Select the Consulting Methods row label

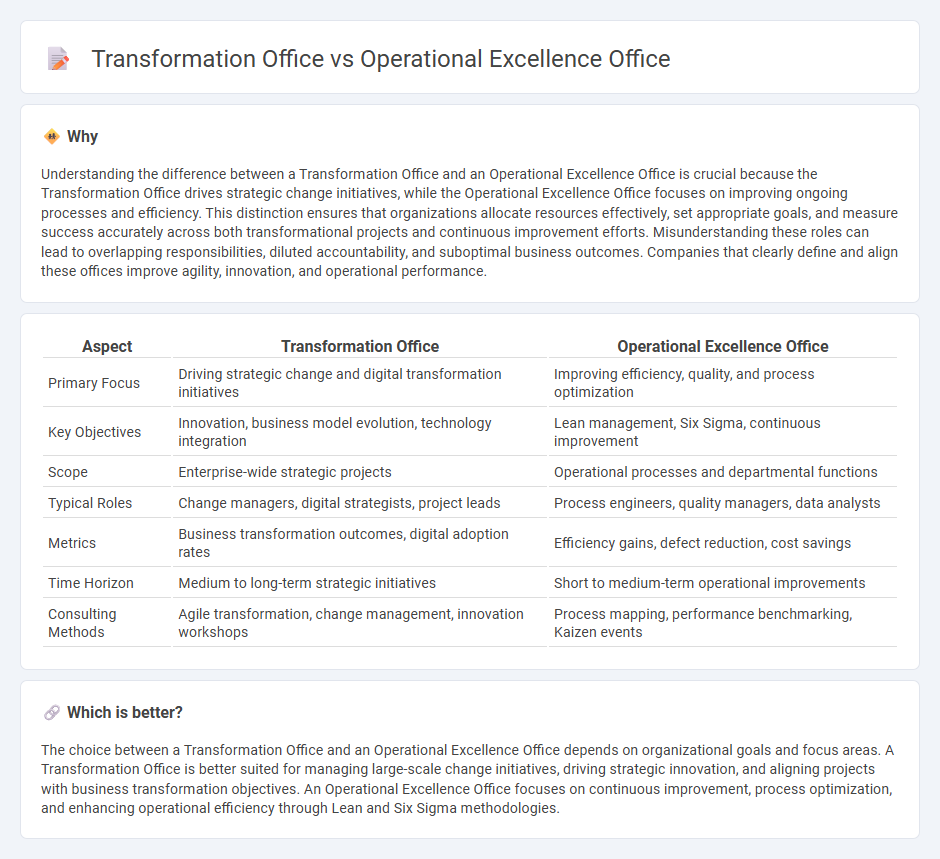tap(82, 623)
